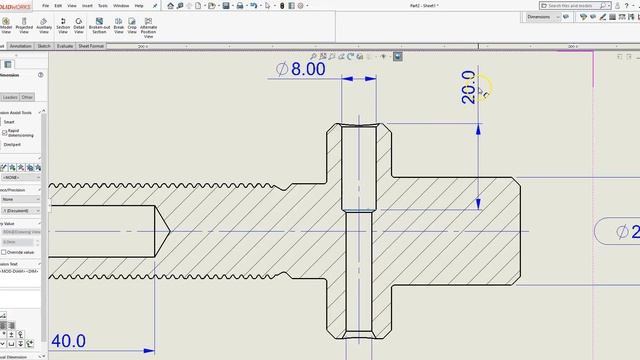Click the user login icon
The width and height of the screenshot is (640, 360).
click(617, 6)
